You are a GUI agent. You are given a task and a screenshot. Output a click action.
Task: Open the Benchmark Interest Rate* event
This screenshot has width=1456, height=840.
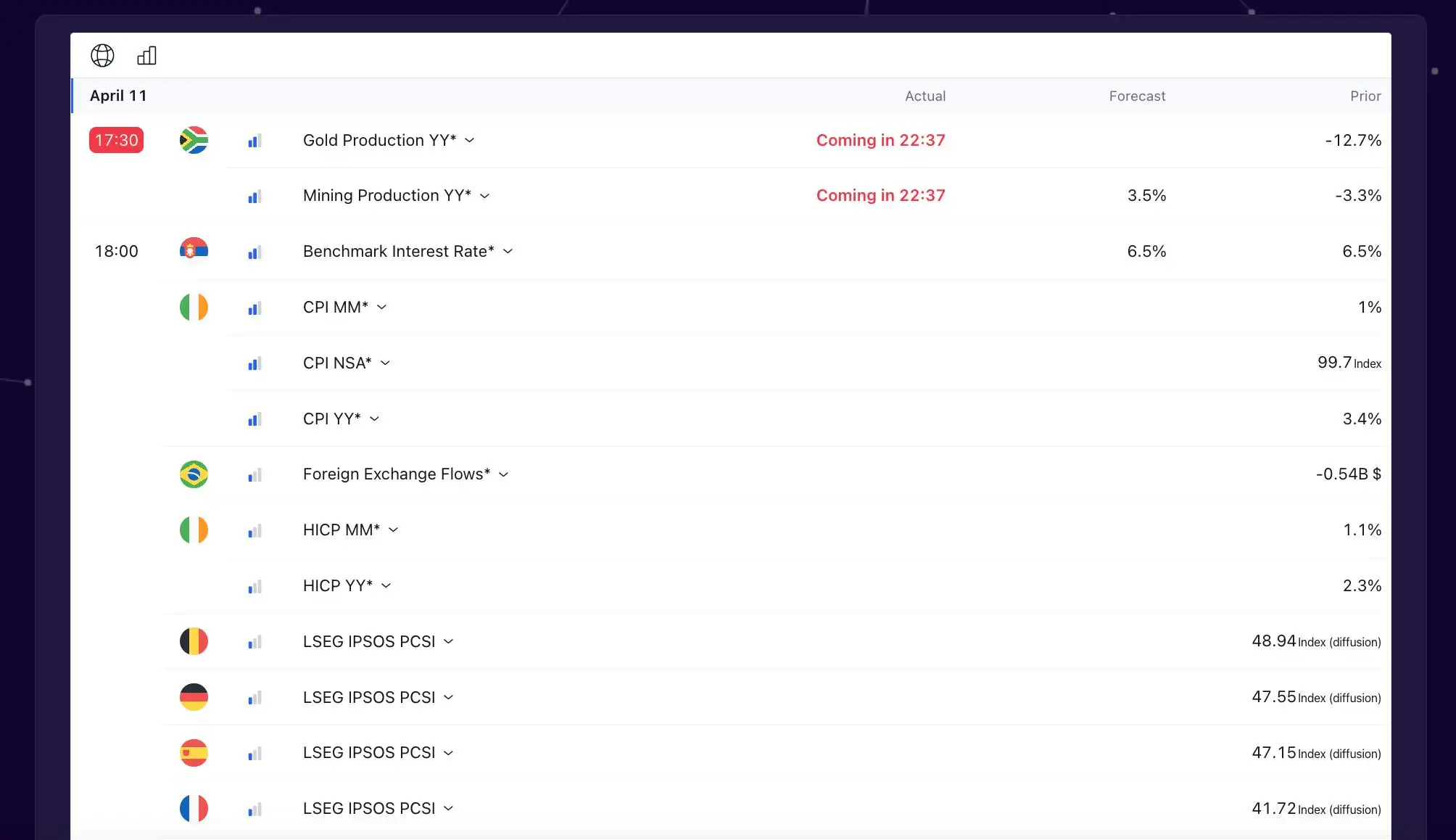398,252
